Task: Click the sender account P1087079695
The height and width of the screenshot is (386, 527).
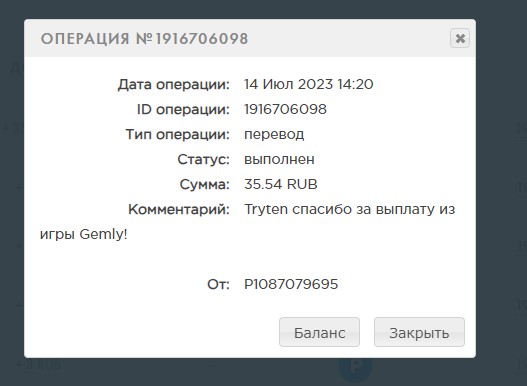Action: coord(291,284)
